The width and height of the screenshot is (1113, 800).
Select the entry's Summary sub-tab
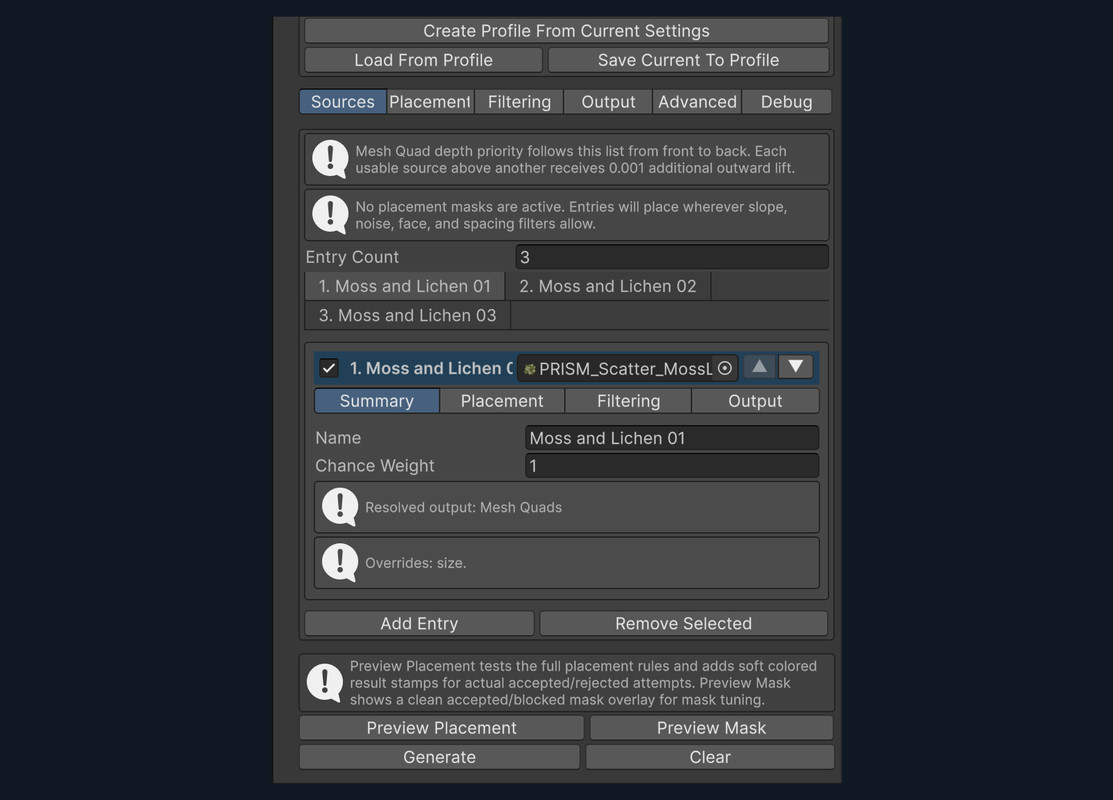(377, 401)
